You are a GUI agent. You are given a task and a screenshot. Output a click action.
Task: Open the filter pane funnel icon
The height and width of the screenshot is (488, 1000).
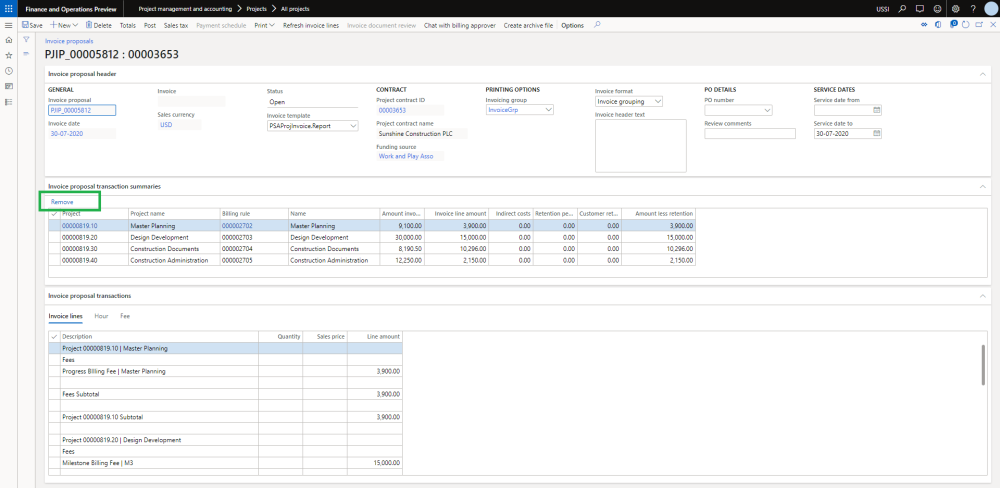coord(26,39)
